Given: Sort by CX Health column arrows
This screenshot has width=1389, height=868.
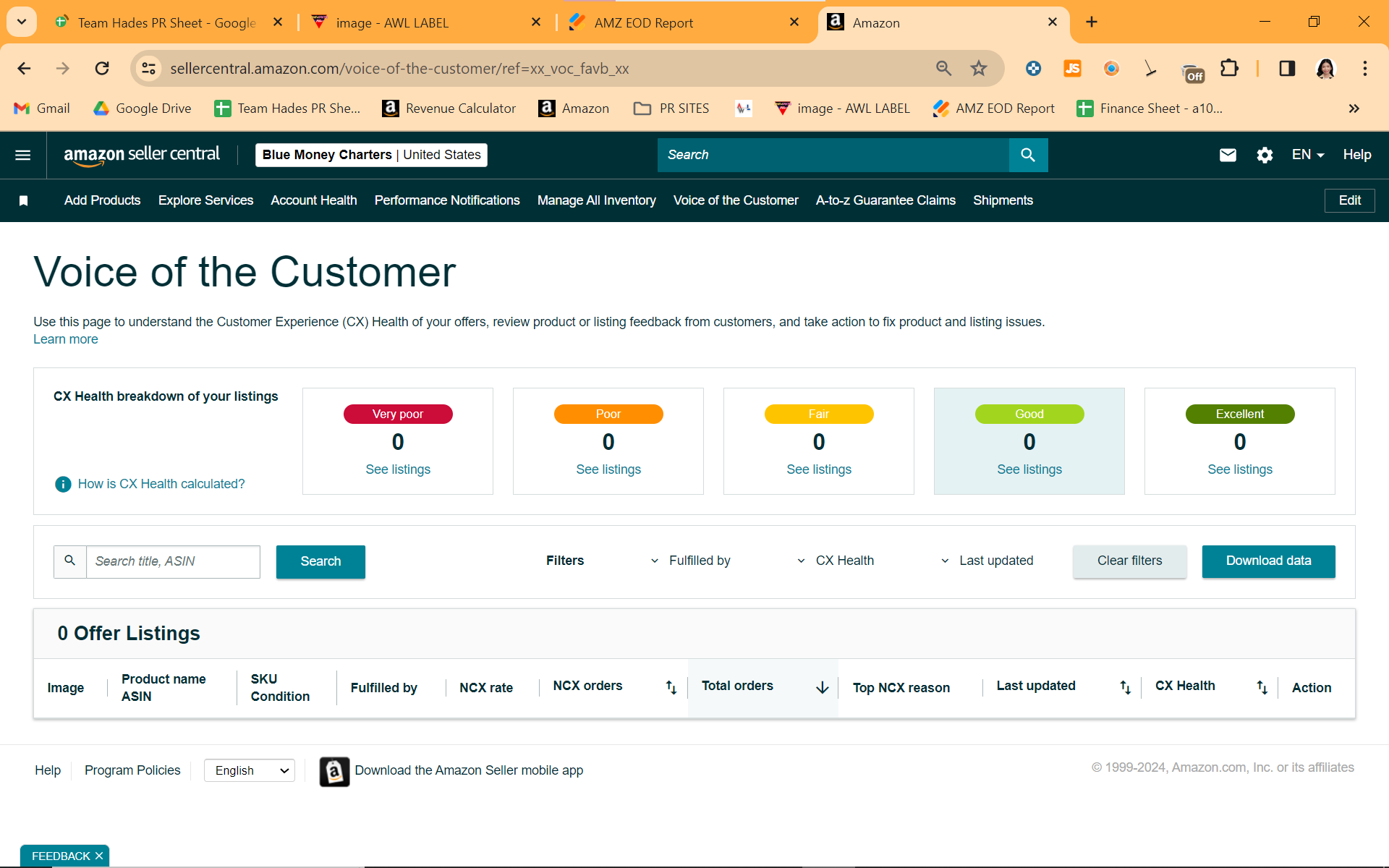Looking at the screenshot, I should click(x=1262, y=687).
